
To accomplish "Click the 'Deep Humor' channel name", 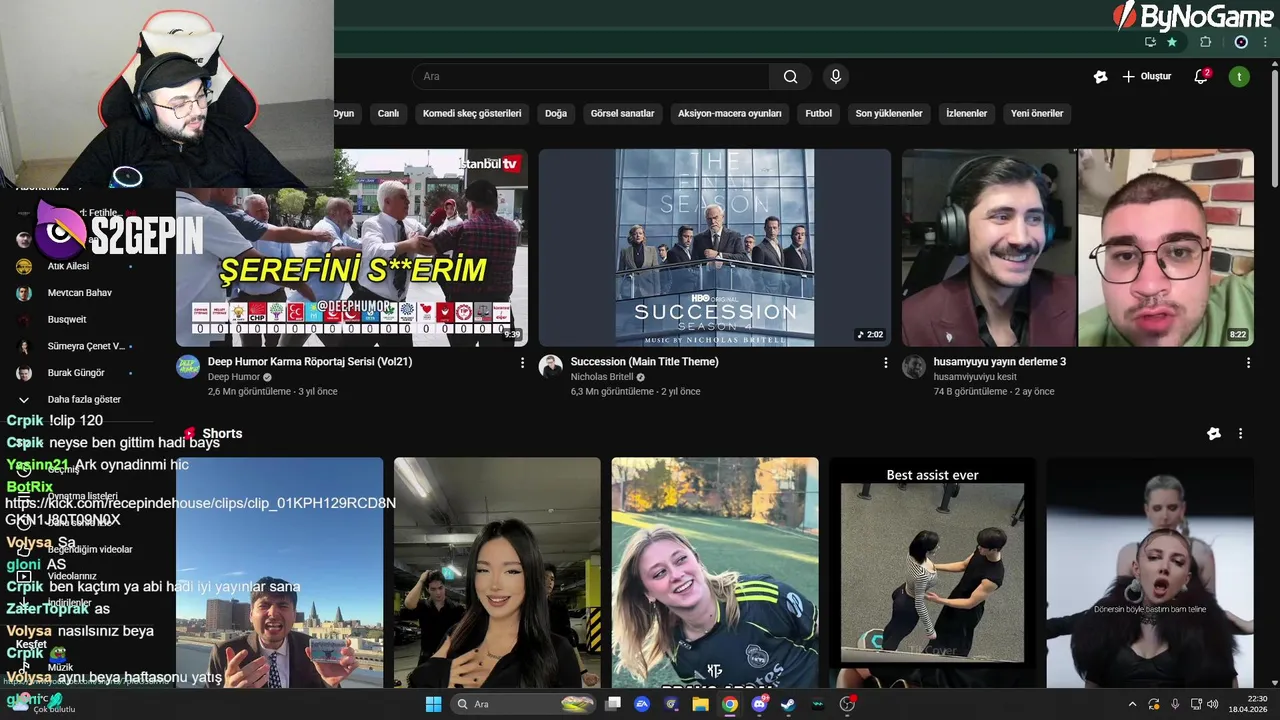I will 234,377.
